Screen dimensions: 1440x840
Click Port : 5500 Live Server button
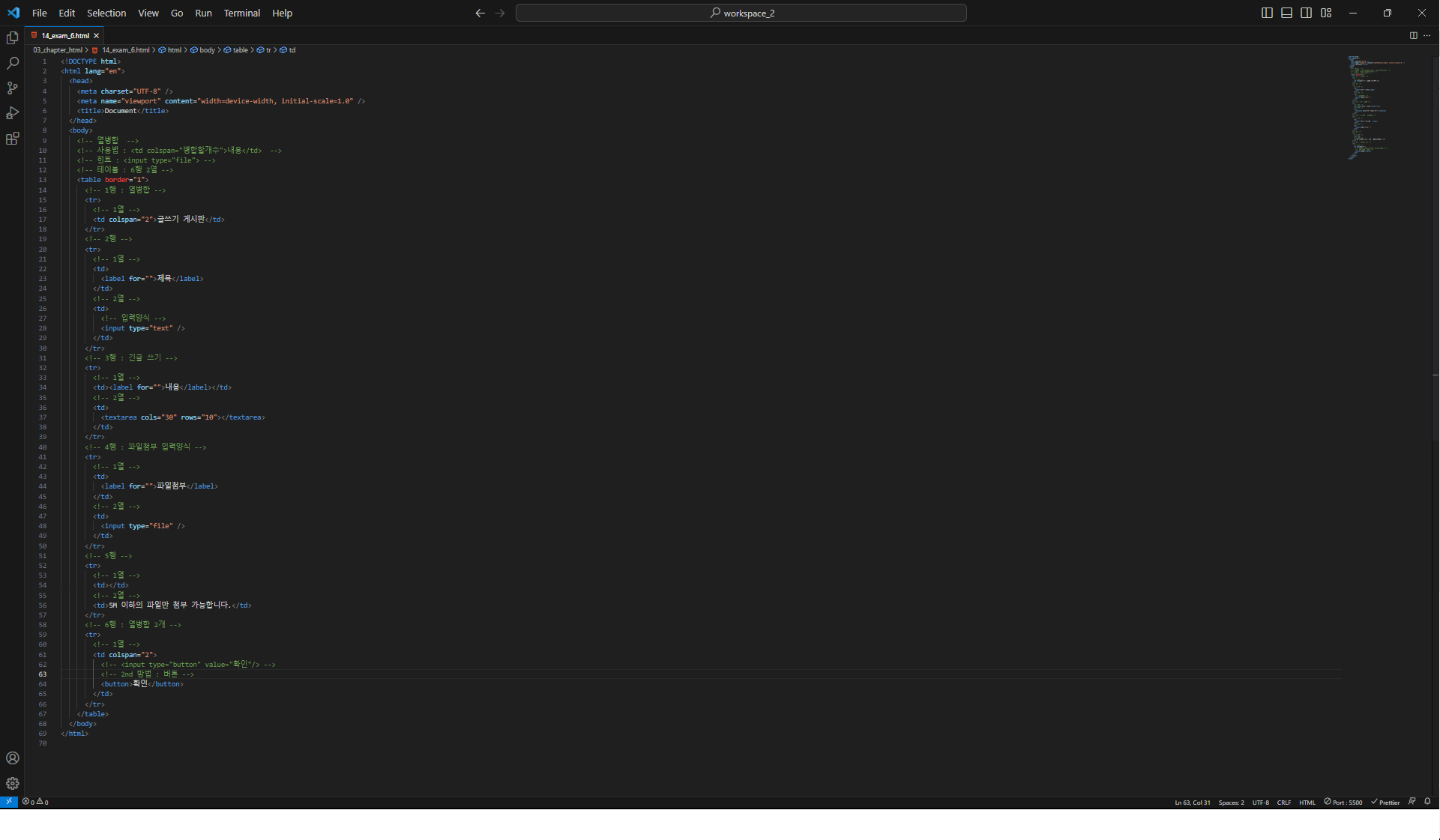pos(1343,803)
